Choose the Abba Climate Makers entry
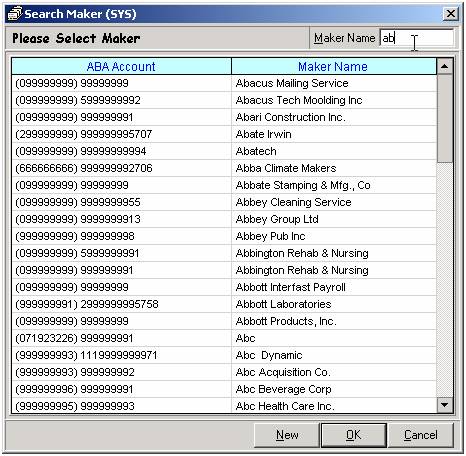466x456 pixels. [x=224, y=168]
